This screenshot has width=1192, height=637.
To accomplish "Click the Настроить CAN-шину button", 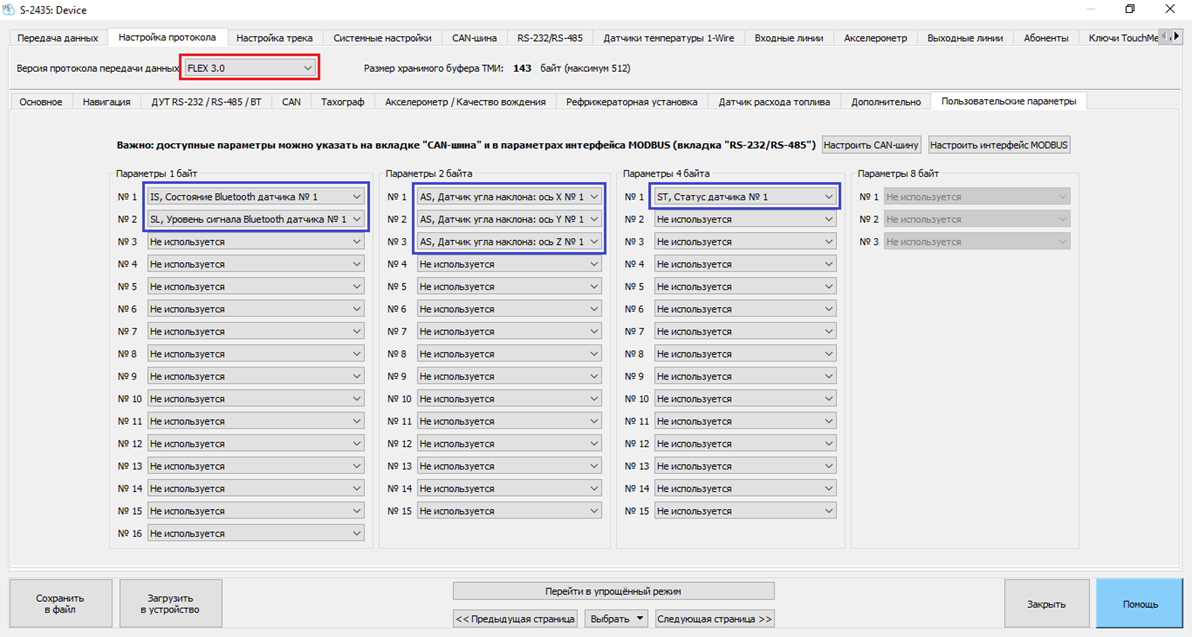I will [x=871, y=145].
